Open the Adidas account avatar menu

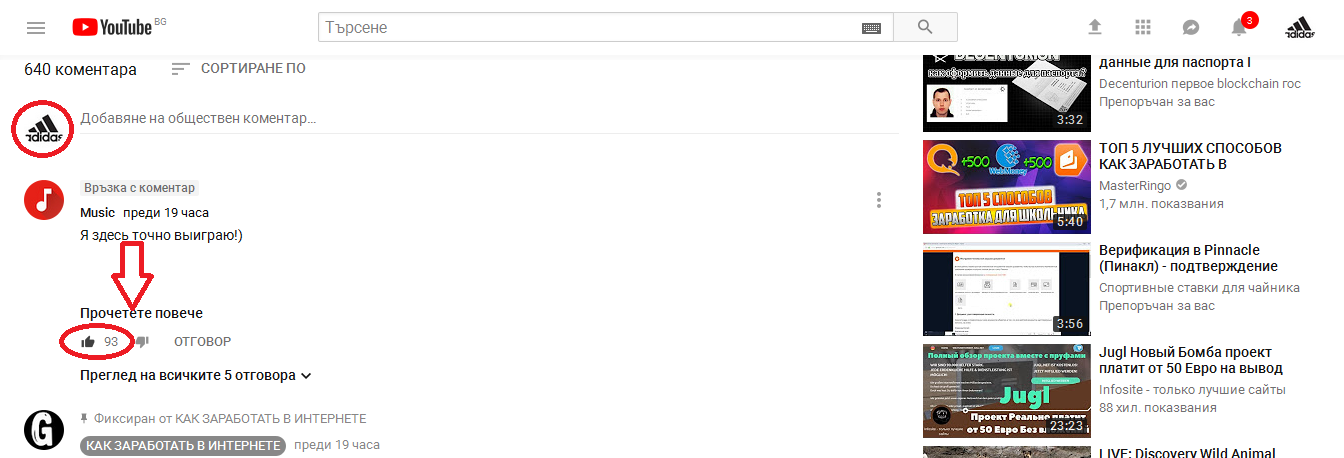coord(1299,27)
